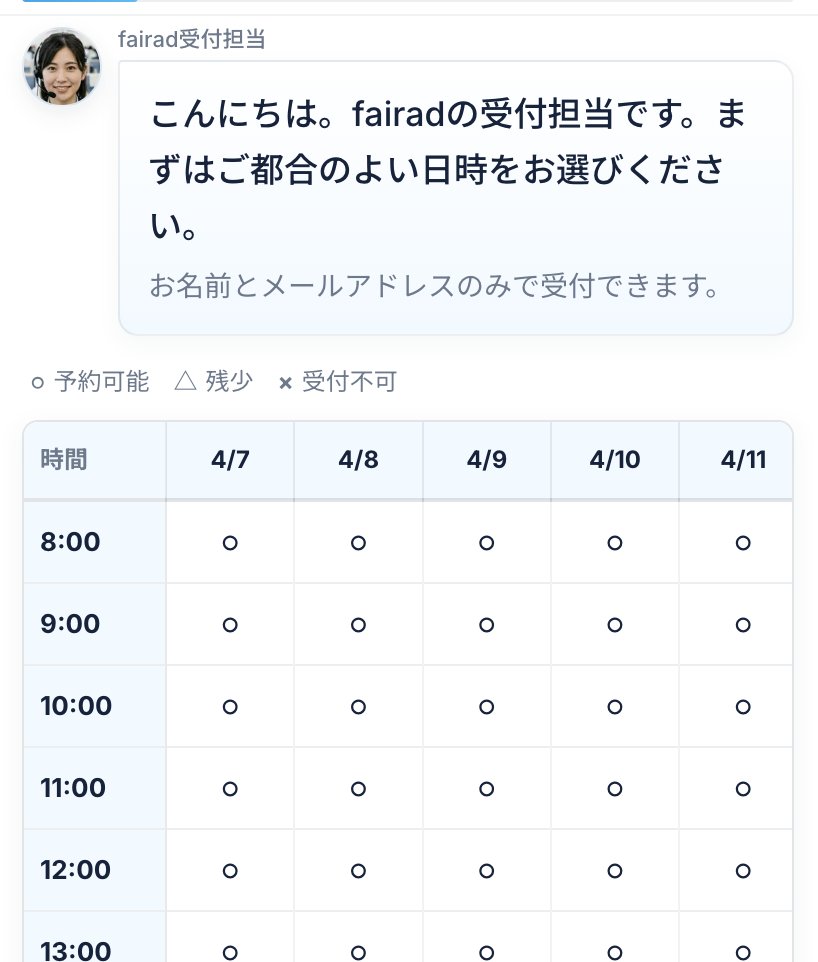Select the available slot for 4/9 at 8:00

click(x=486, y=542)
